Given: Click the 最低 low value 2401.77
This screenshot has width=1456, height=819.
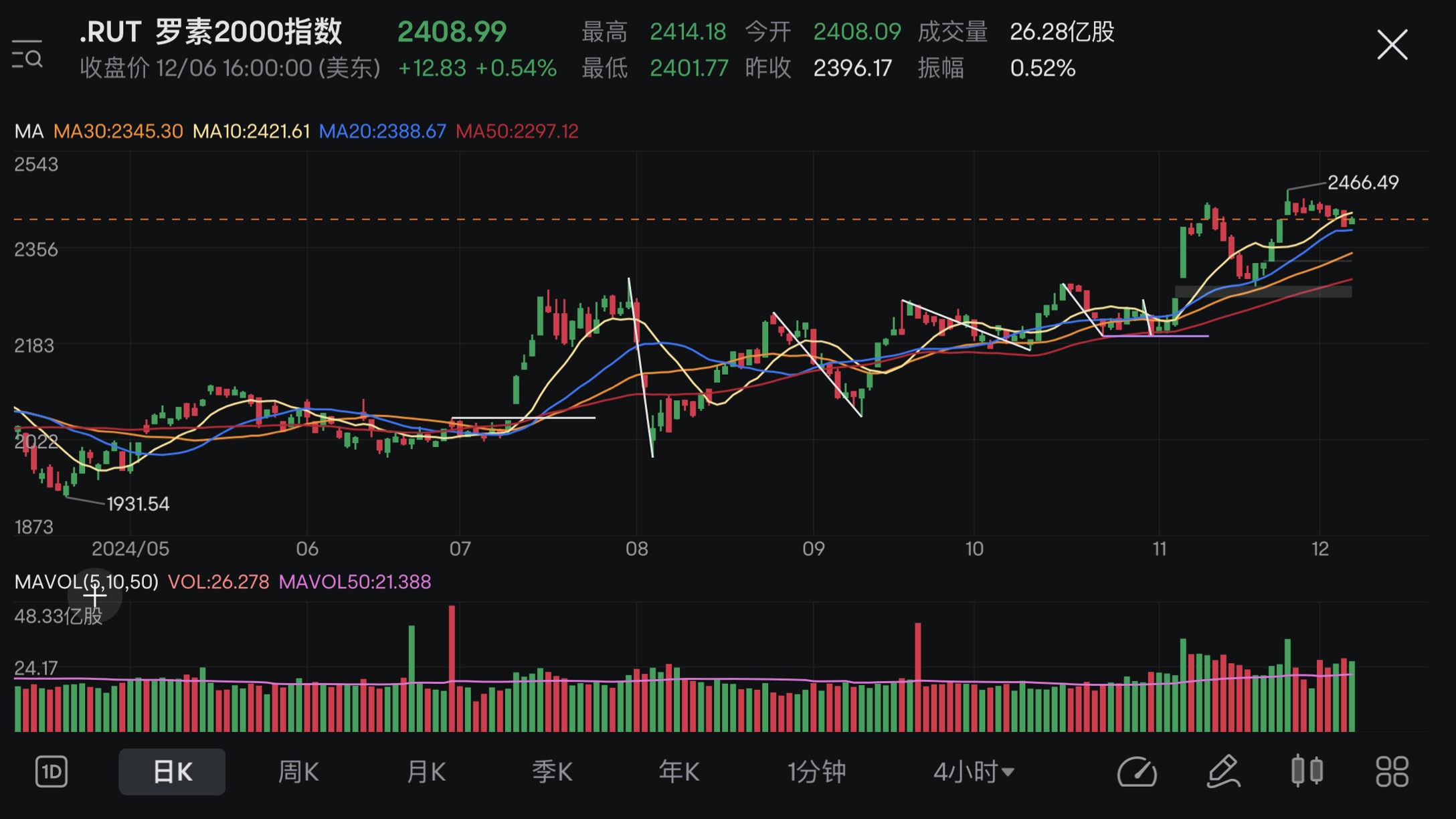Looking at the screenshot, I should click(x=689, y=68).
